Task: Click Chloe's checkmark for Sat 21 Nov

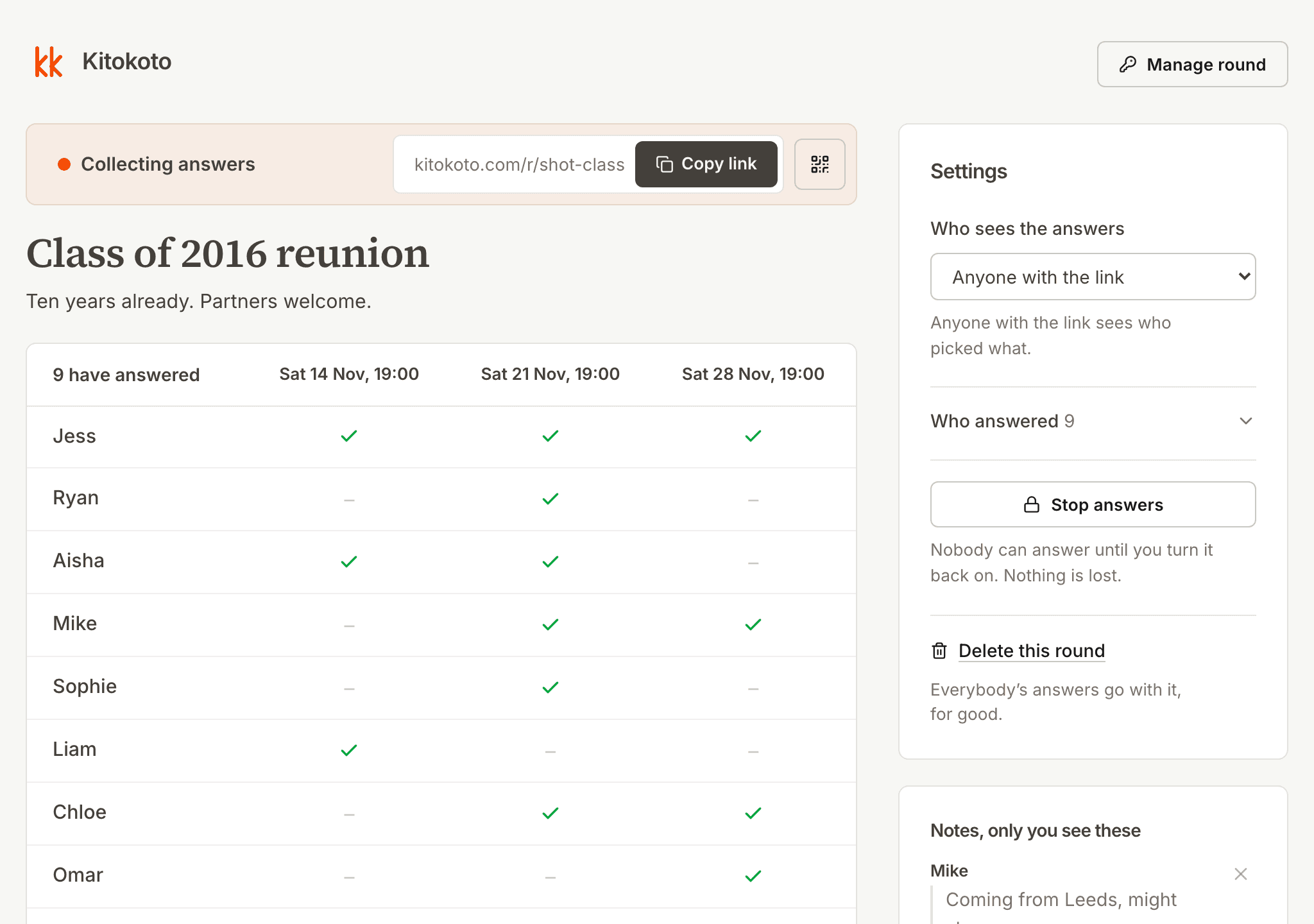Action: click(x=550, y=814)
